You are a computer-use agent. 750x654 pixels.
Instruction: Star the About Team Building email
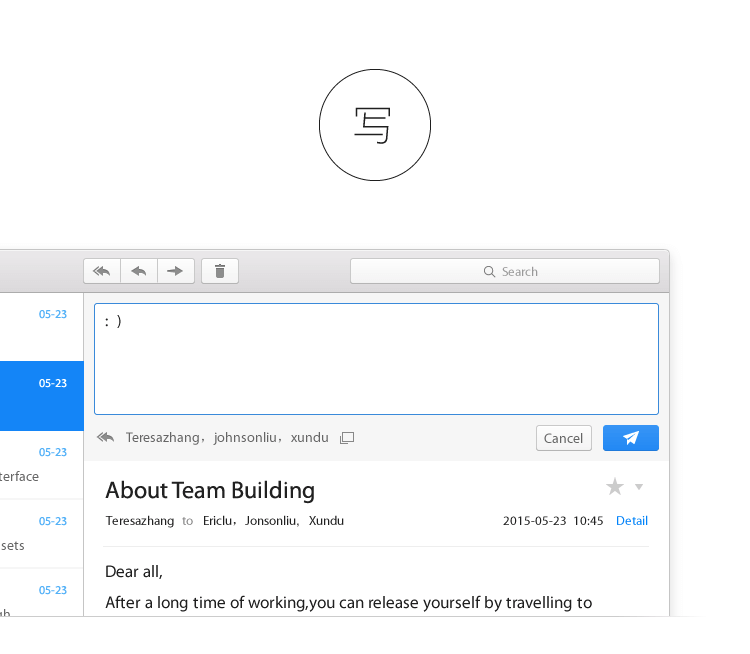pyautogui.click(x=614, y=487)
